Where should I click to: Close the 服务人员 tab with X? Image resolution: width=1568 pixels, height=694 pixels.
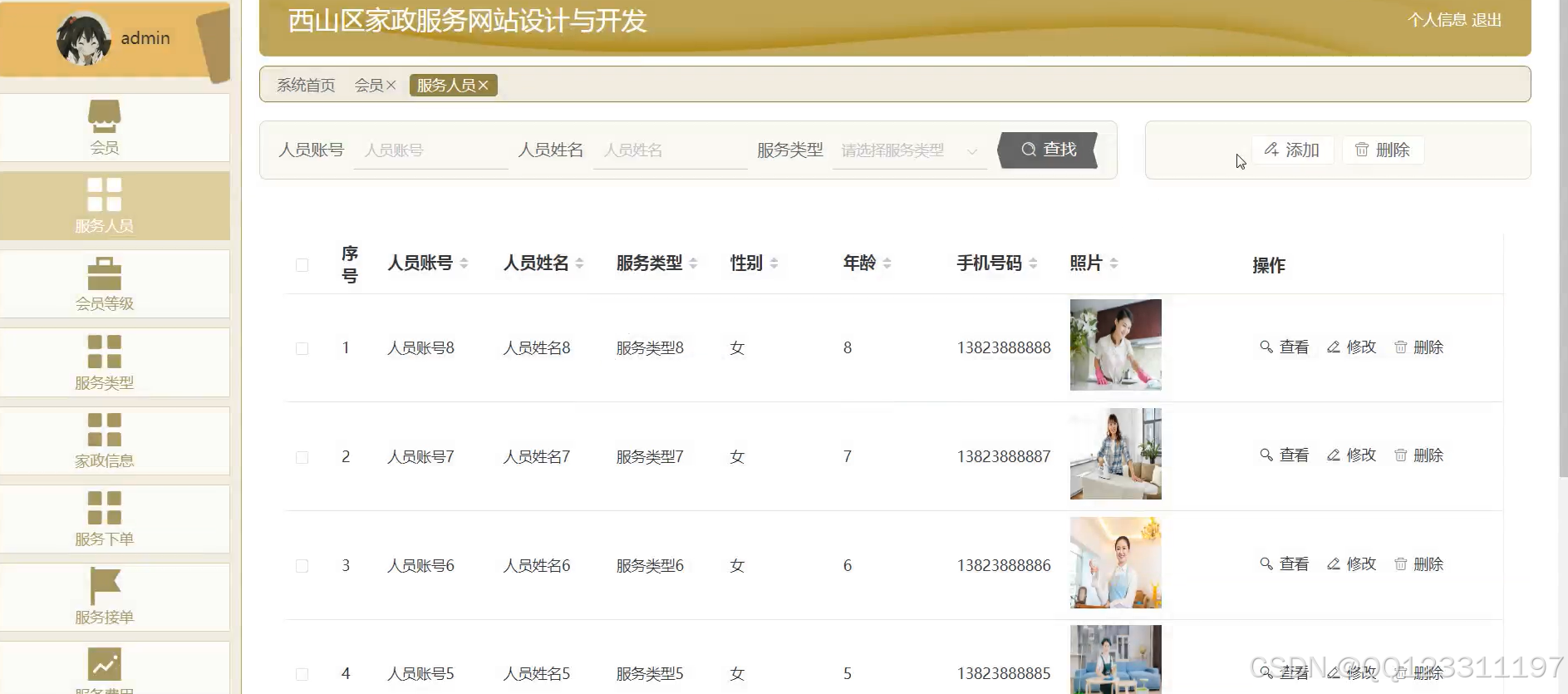click(x=484, y=86)
